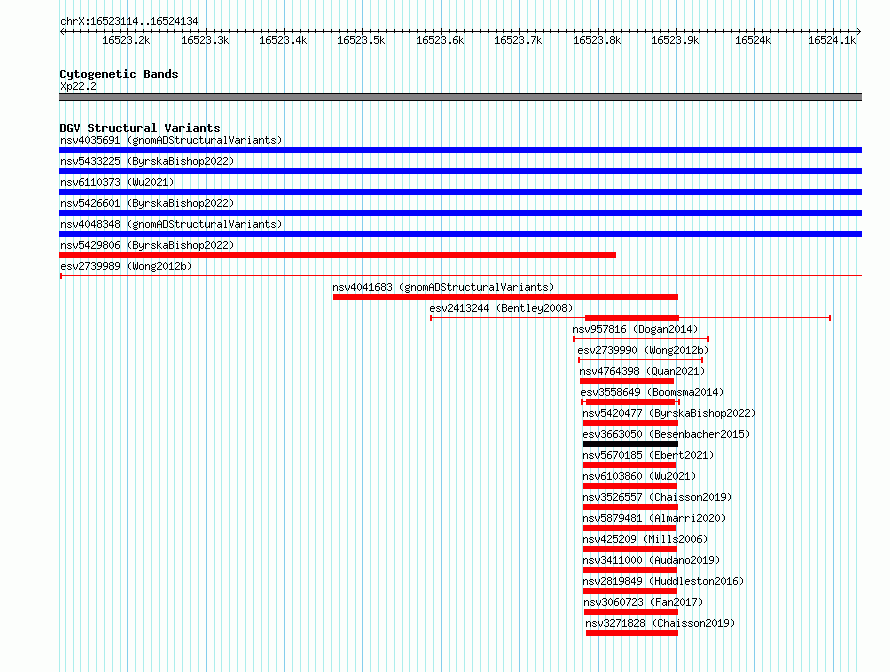Open nsv3271828 (Chaisson2019) label
The height and width of the screenshot is (672, 890).
(661, 623)
